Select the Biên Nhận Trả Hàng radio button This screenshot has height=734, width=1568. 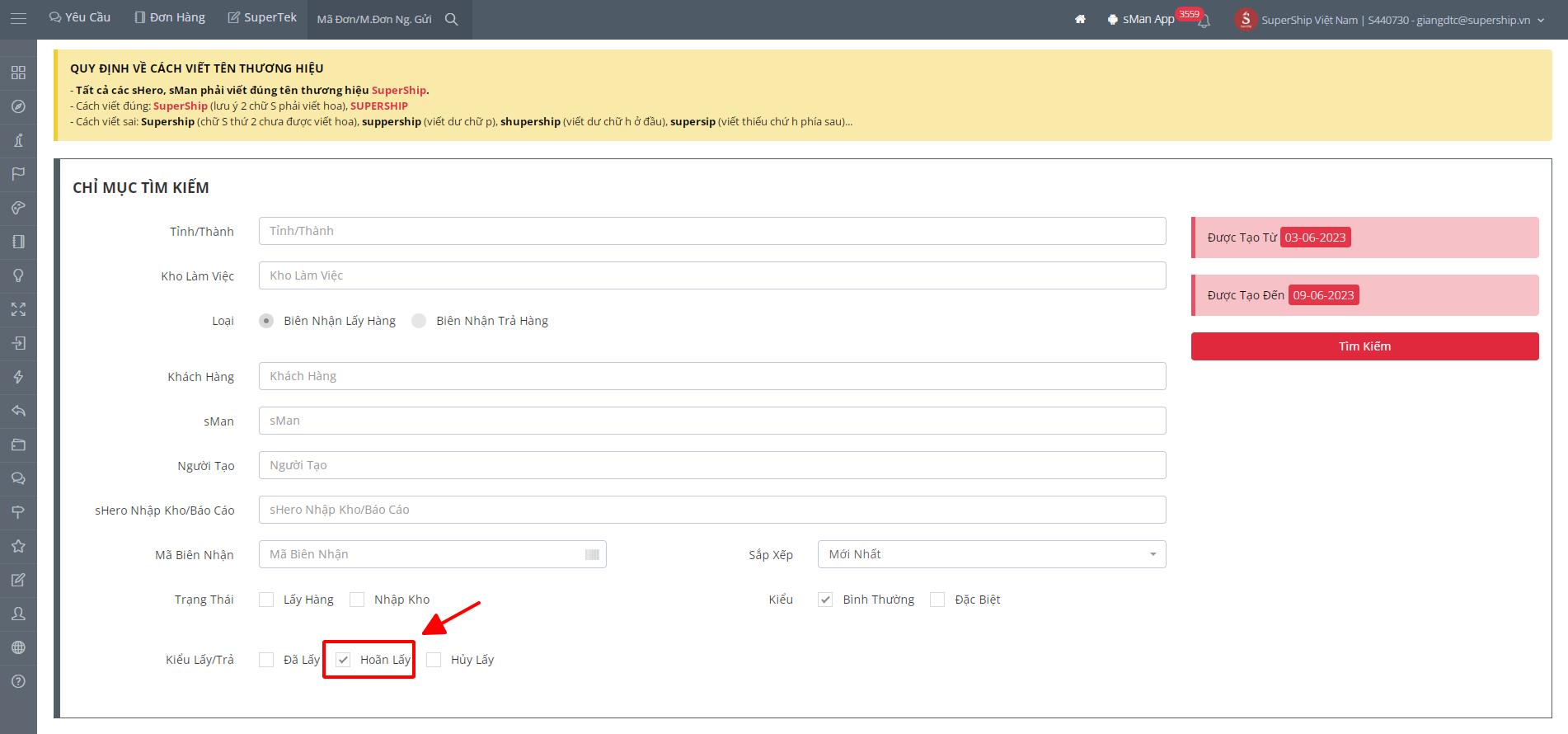click(x=419, y=321)
